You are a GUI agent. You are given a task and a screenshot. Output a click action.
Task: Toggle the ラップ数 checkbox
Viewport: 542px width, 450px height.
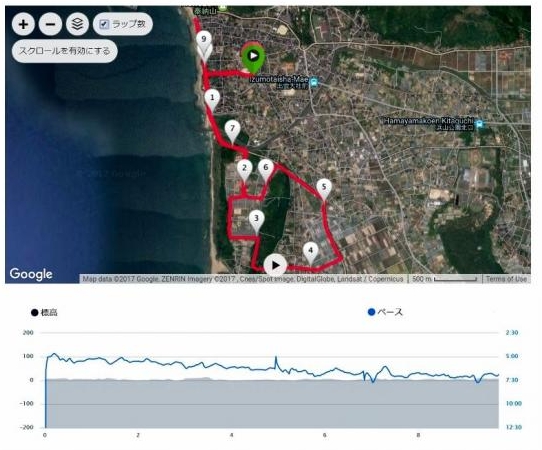click(104, 24)
